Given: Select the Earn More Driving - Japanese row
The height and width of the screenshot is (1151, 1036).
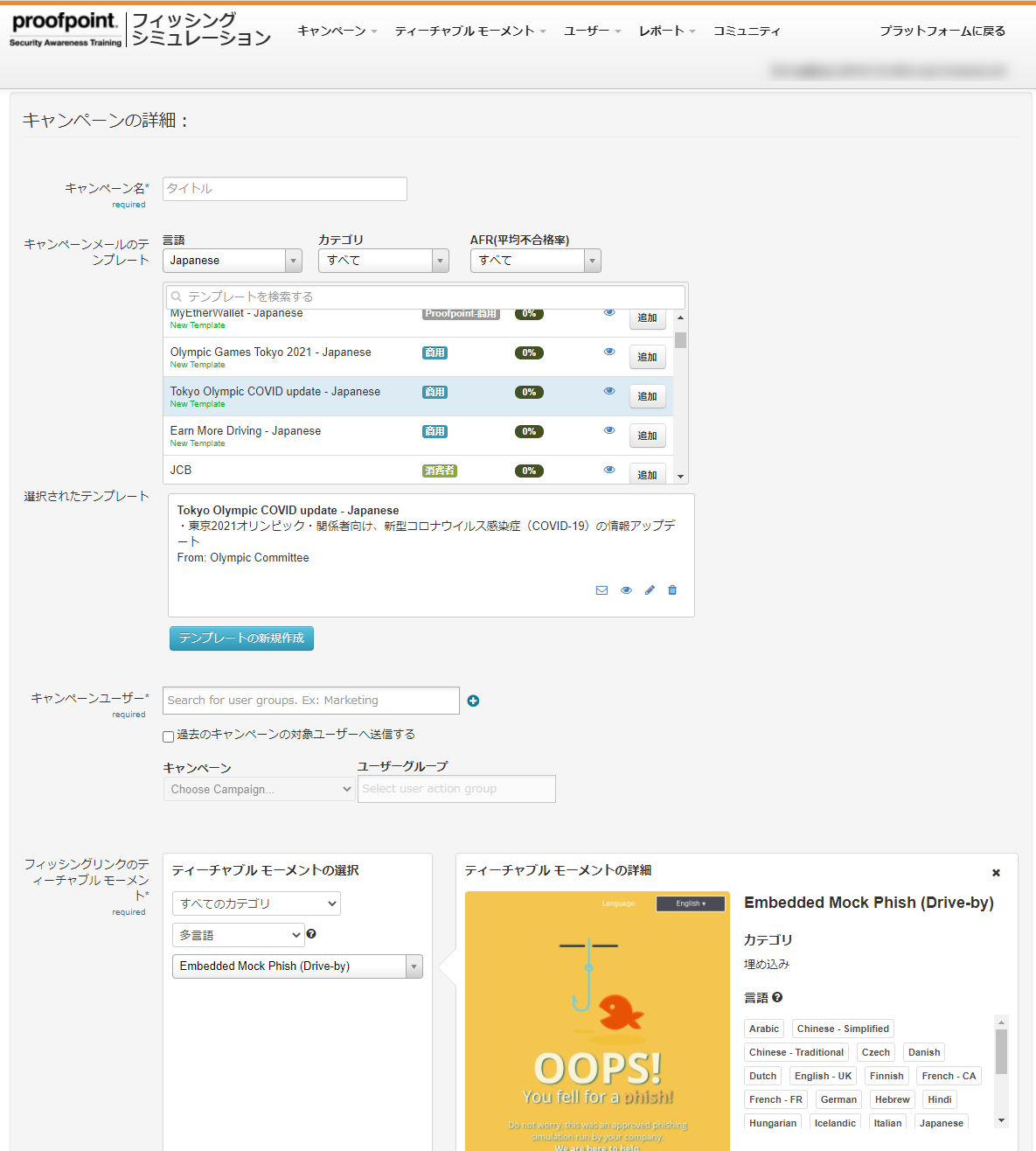Looking at the screenshot, I should pos(418,436).
